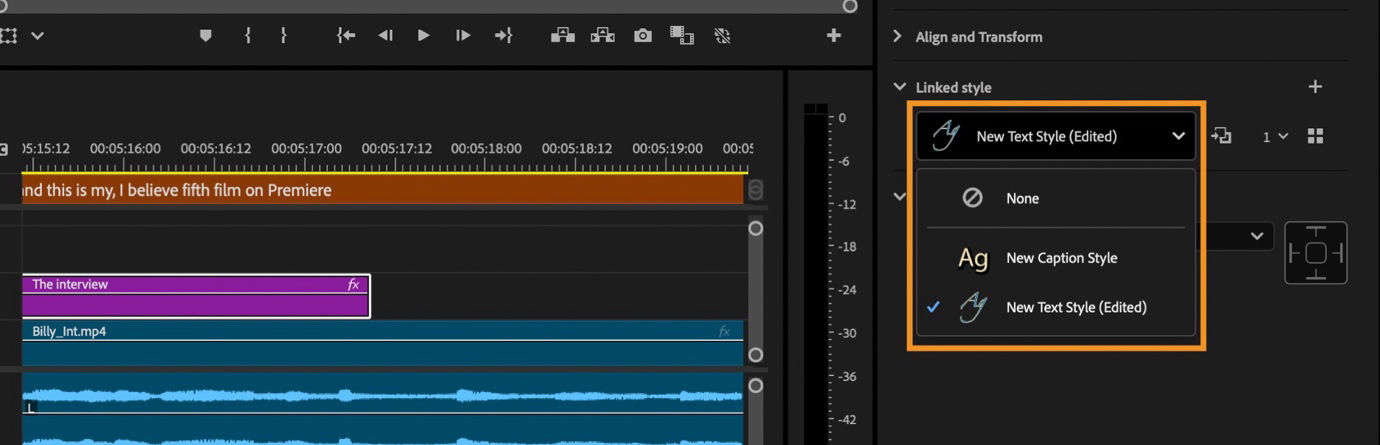Click the 00:05:18:00 mark on the ruler
The height and width of the screenshot is (445, 1380).
pos(486,148)
